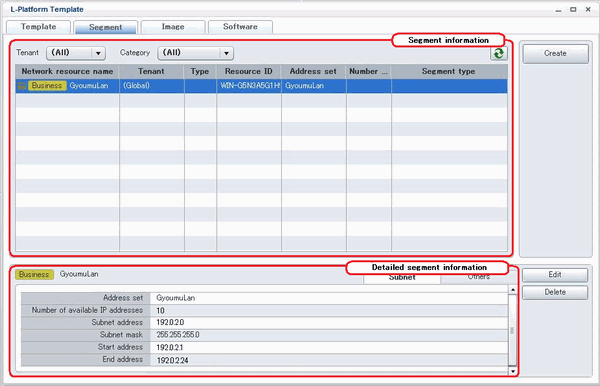The height and width of the screenshot is (386, 600).
Task: Refresh the segment list with green arrows icon
Action: coord(499,53)
